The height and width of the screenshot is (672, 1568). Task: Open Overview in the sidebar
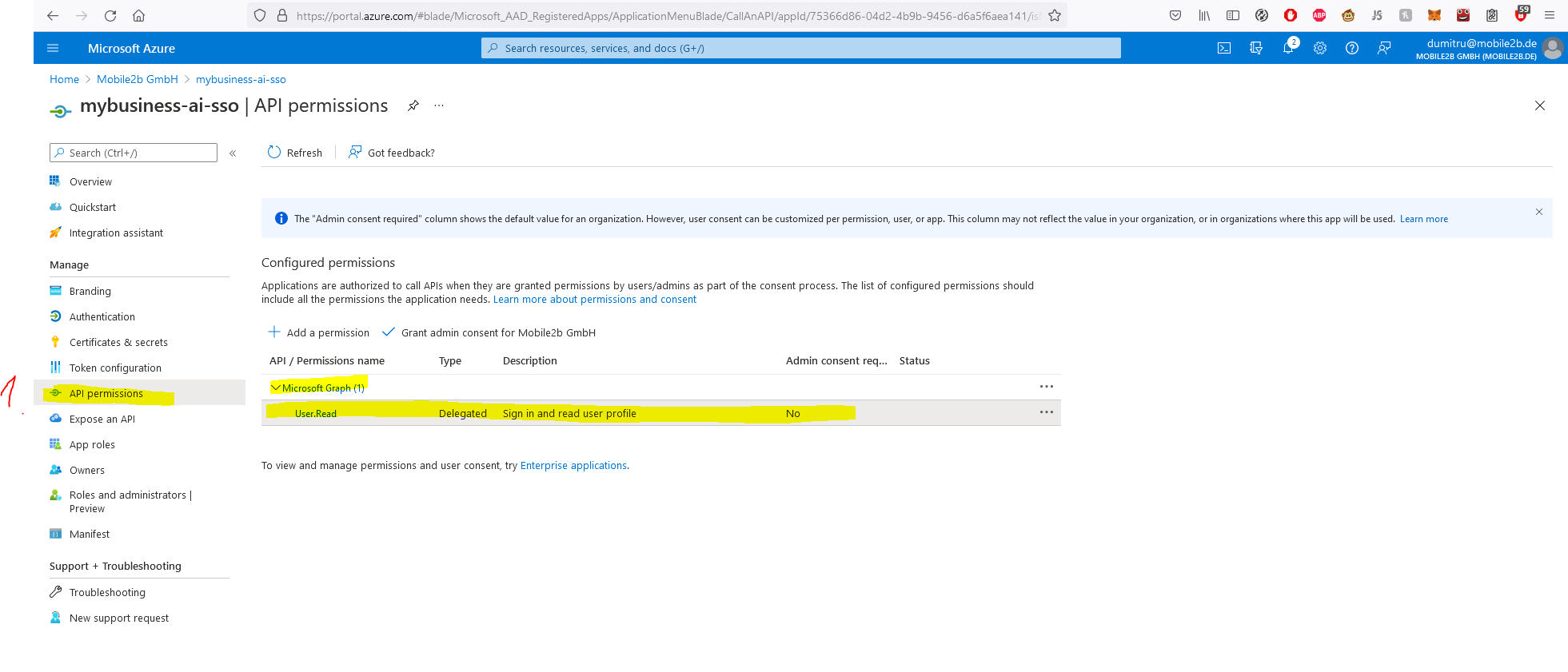tap(90, 181)
